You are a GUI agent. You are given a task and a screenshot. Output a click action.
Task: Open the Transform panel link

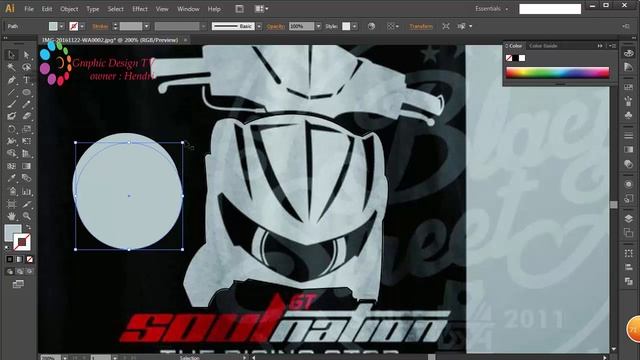421,26
